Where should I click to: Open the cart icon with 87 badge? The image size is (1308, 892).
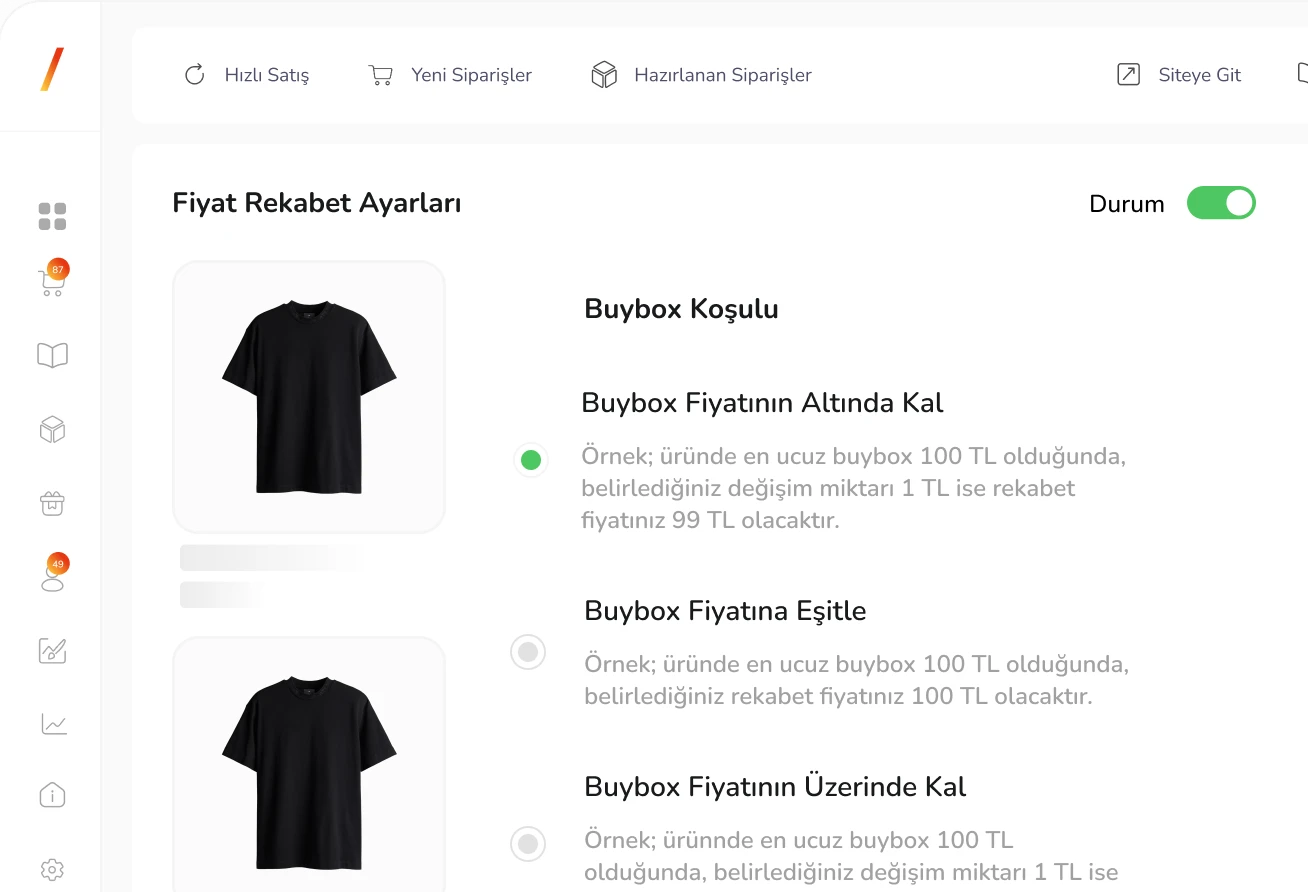point(52,283)
